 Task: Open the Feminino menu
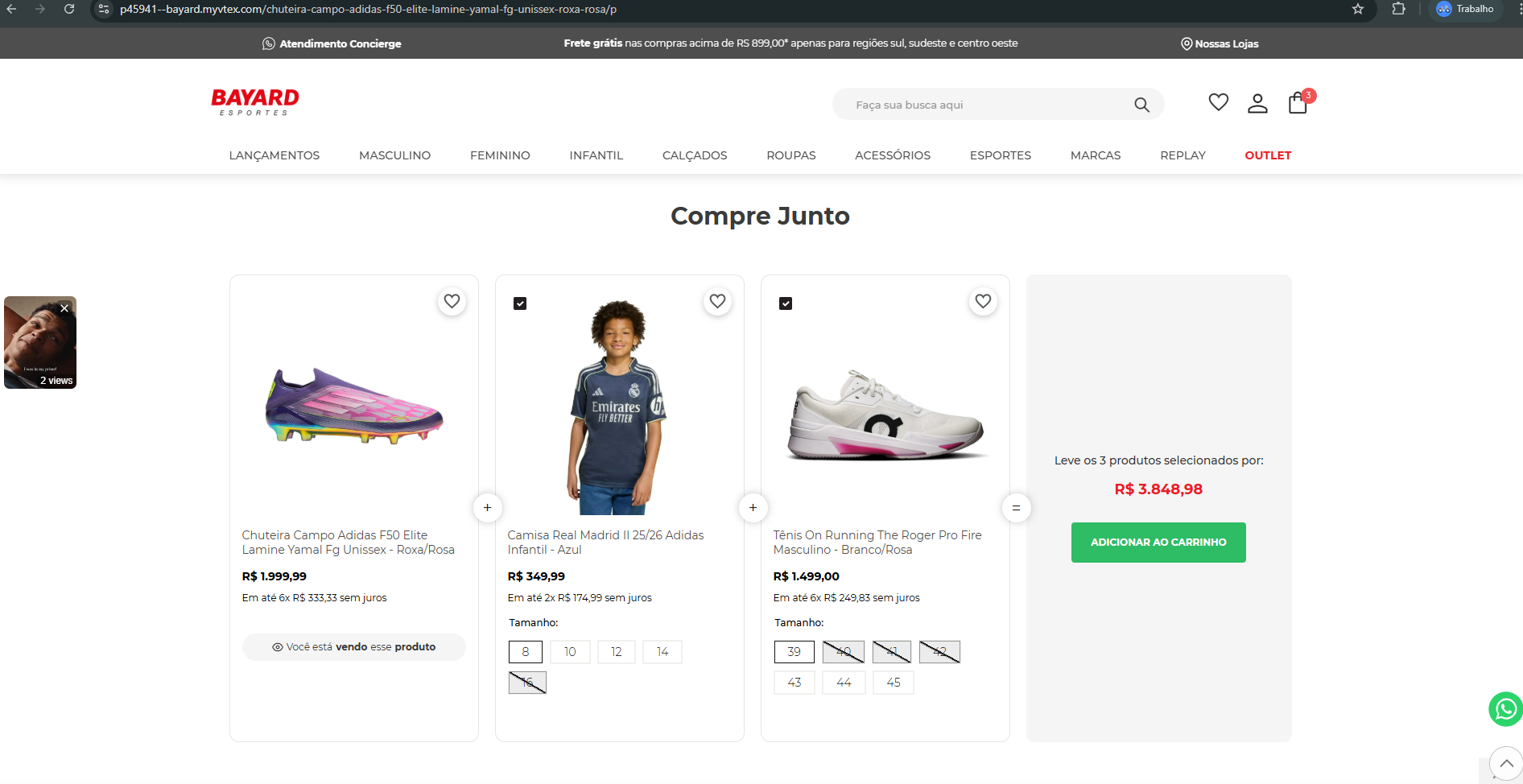500,155
